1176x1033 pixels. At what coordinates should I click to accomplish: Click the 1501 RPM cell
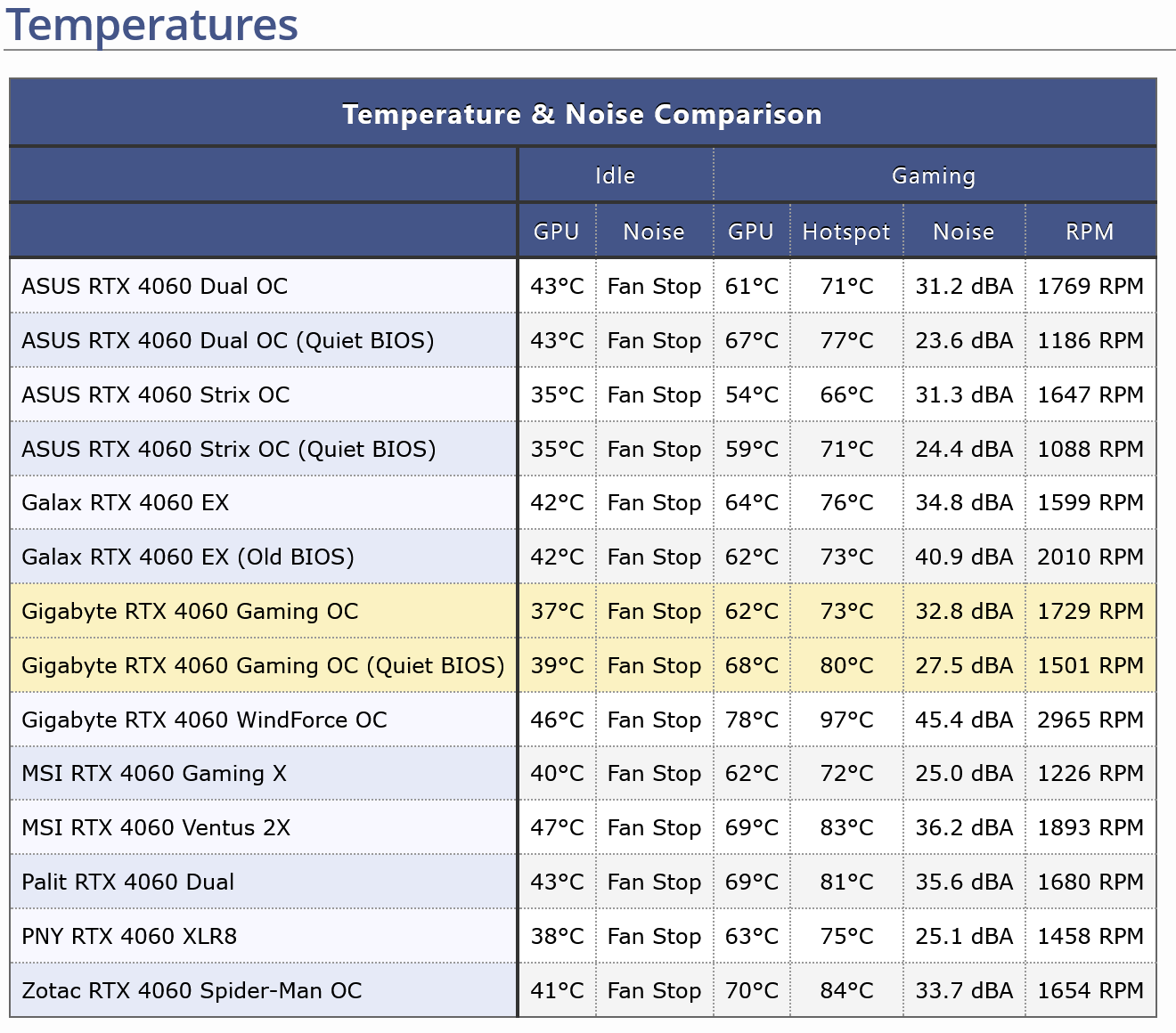(1090, 665)
